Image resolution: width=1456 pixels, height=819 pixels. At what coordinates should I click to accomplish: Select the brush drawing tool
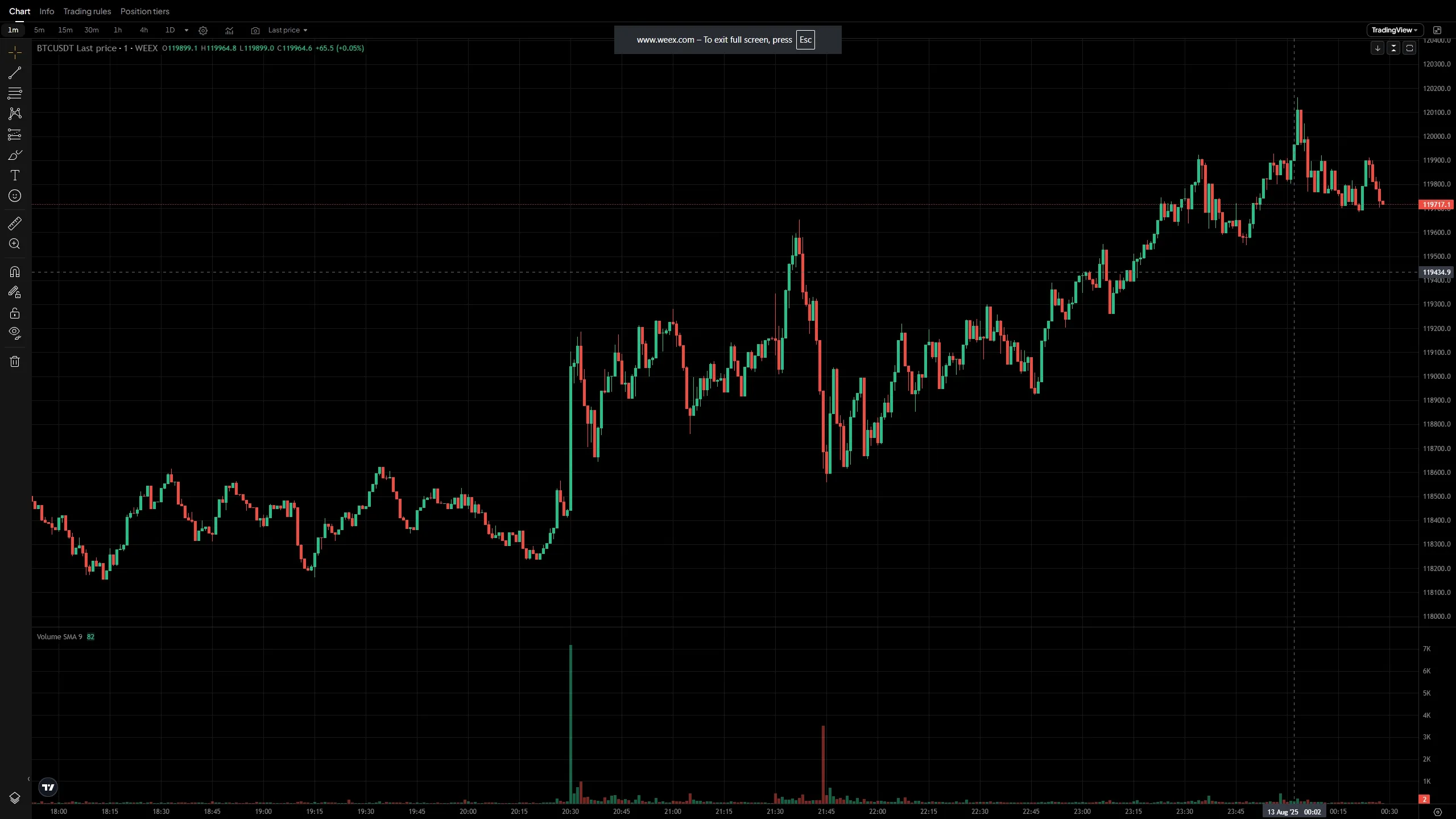pyautogui.click(x=15, y=155)
